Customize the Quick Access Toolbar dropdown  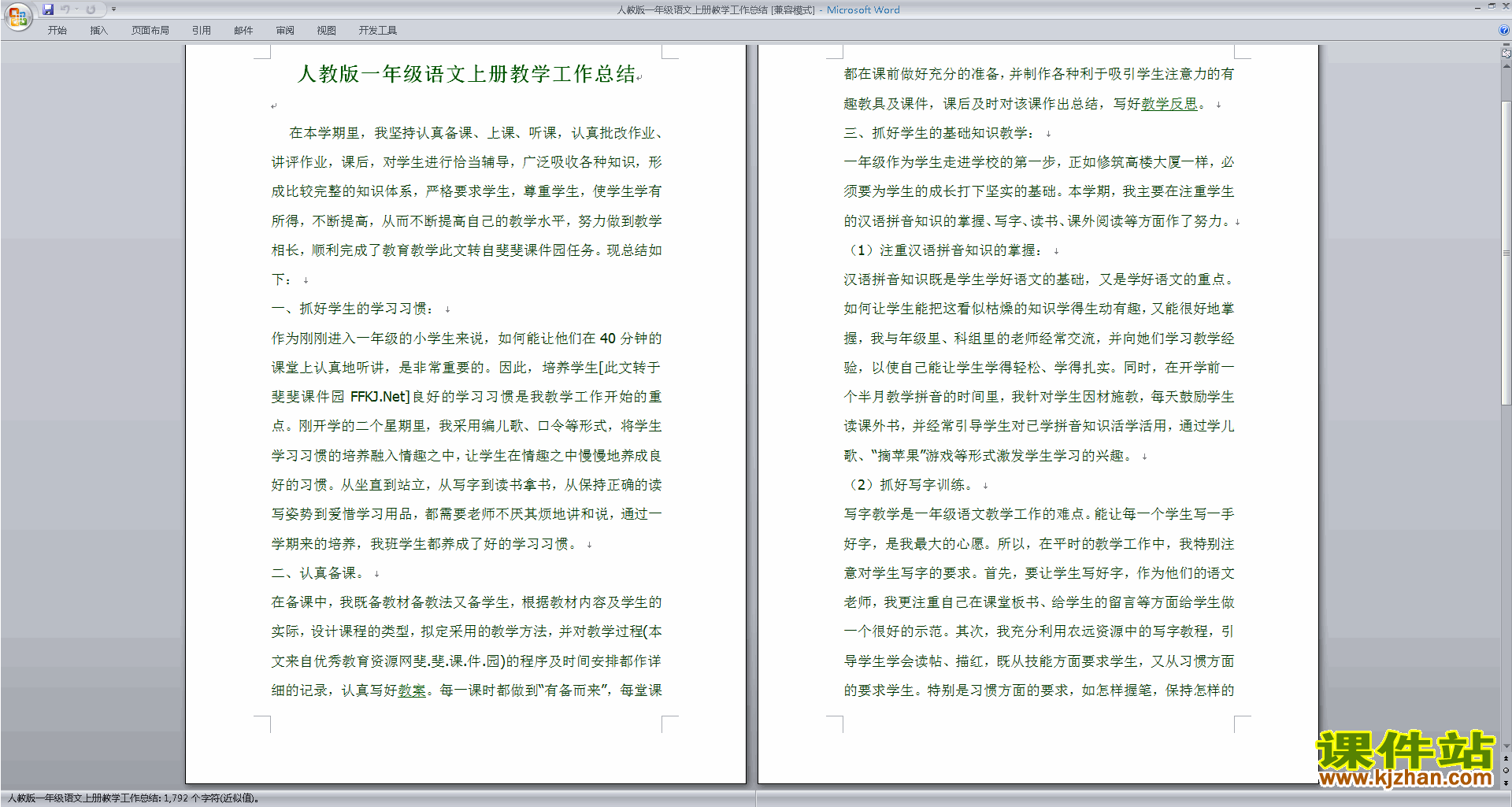tap(113, 9)
